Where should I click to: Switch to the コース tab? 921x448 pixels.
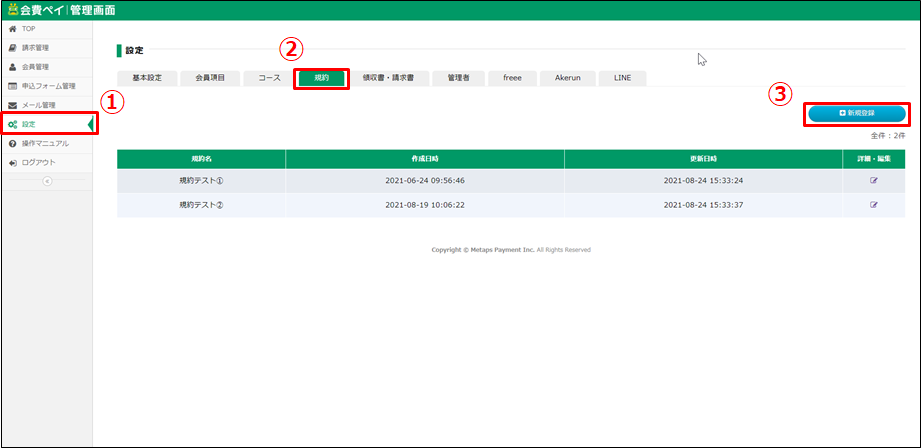click(x=269, y=79)
